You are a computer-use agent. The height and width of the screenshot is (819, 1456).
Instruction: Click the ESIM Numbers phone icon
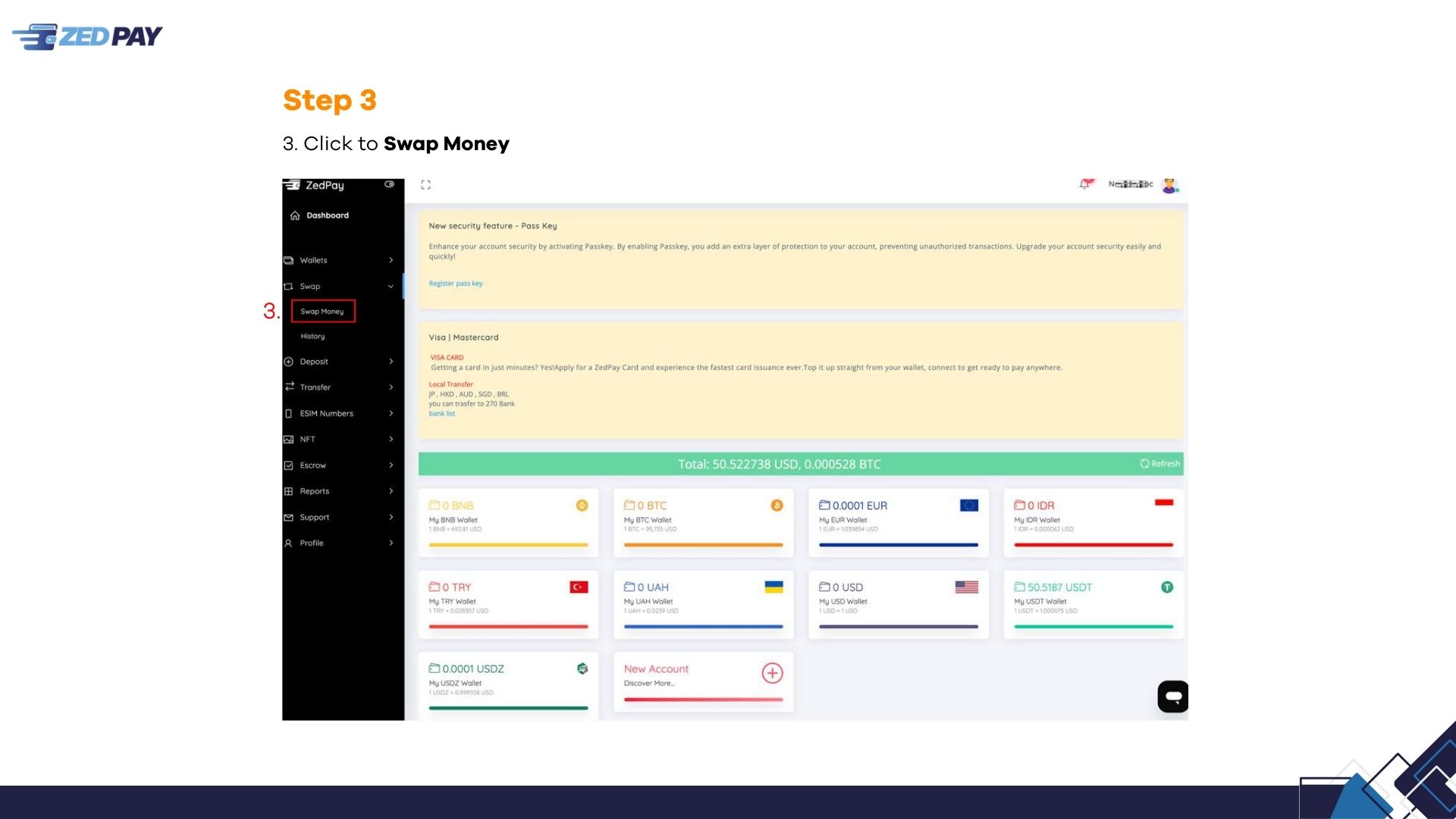(288, 413)
